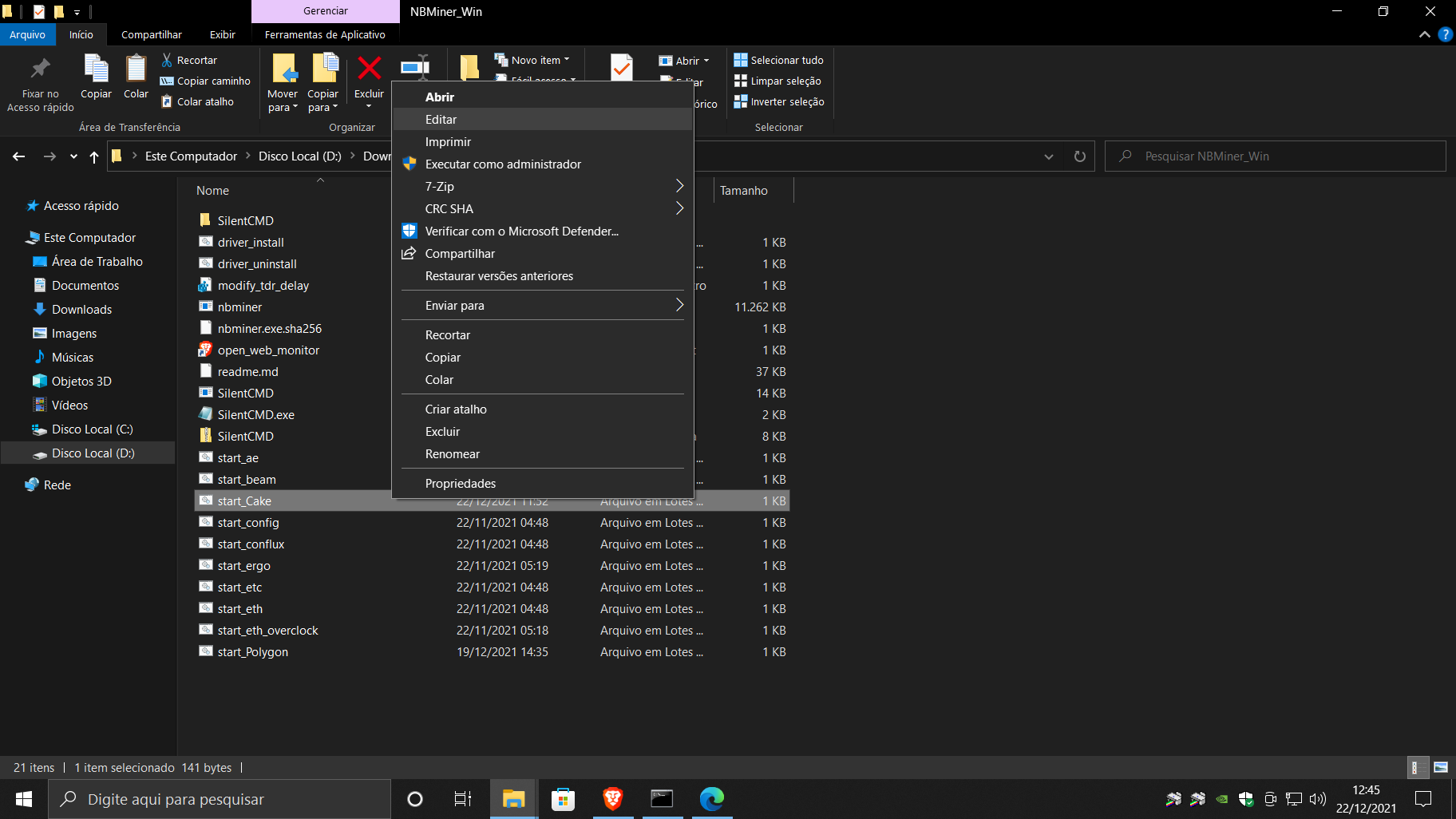Choose Criar atalho in the context menu

pyautogui.click(x=543, y=409)
